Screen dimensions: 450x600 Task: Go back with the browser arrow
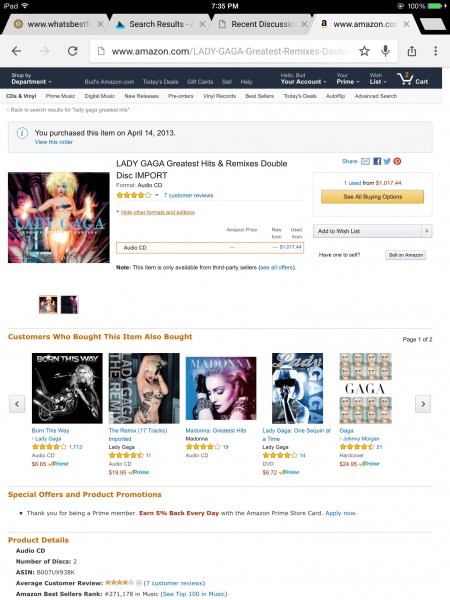(x=16, y=51)
